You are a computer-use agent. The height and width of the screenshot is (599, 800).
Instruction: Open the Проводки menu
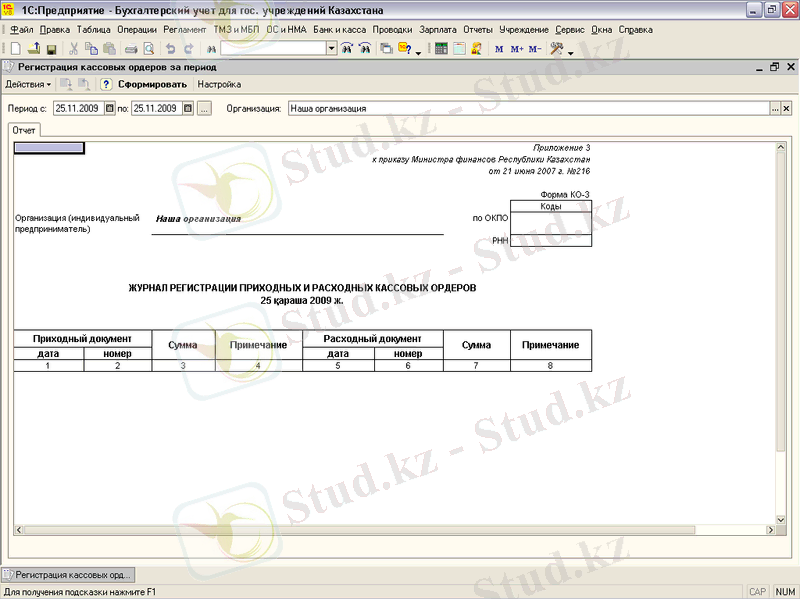pos(392,30)
